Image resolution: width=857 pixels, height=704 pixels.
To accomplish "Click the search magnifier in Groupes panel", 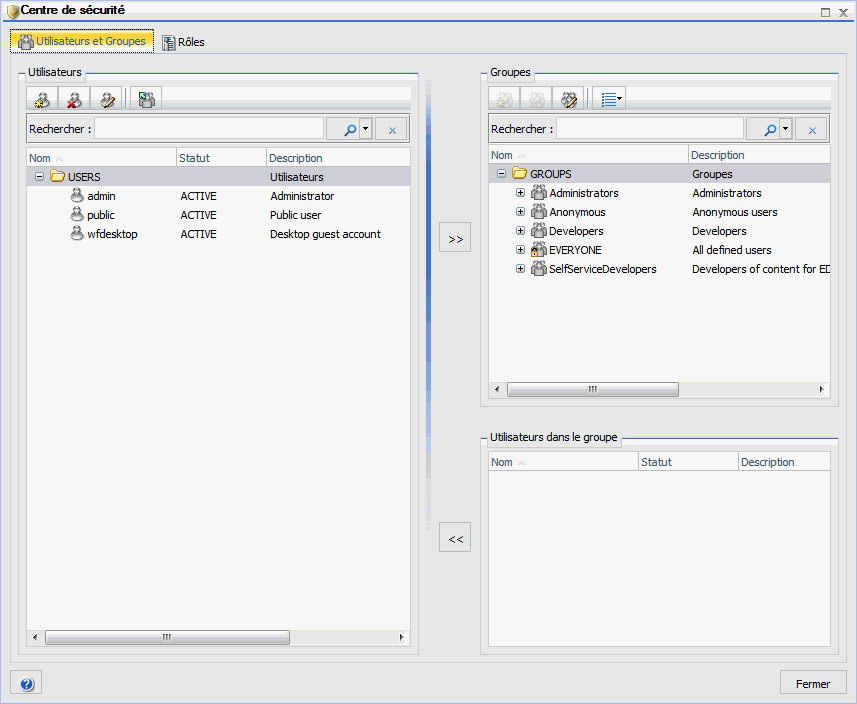I will (770, 130).
